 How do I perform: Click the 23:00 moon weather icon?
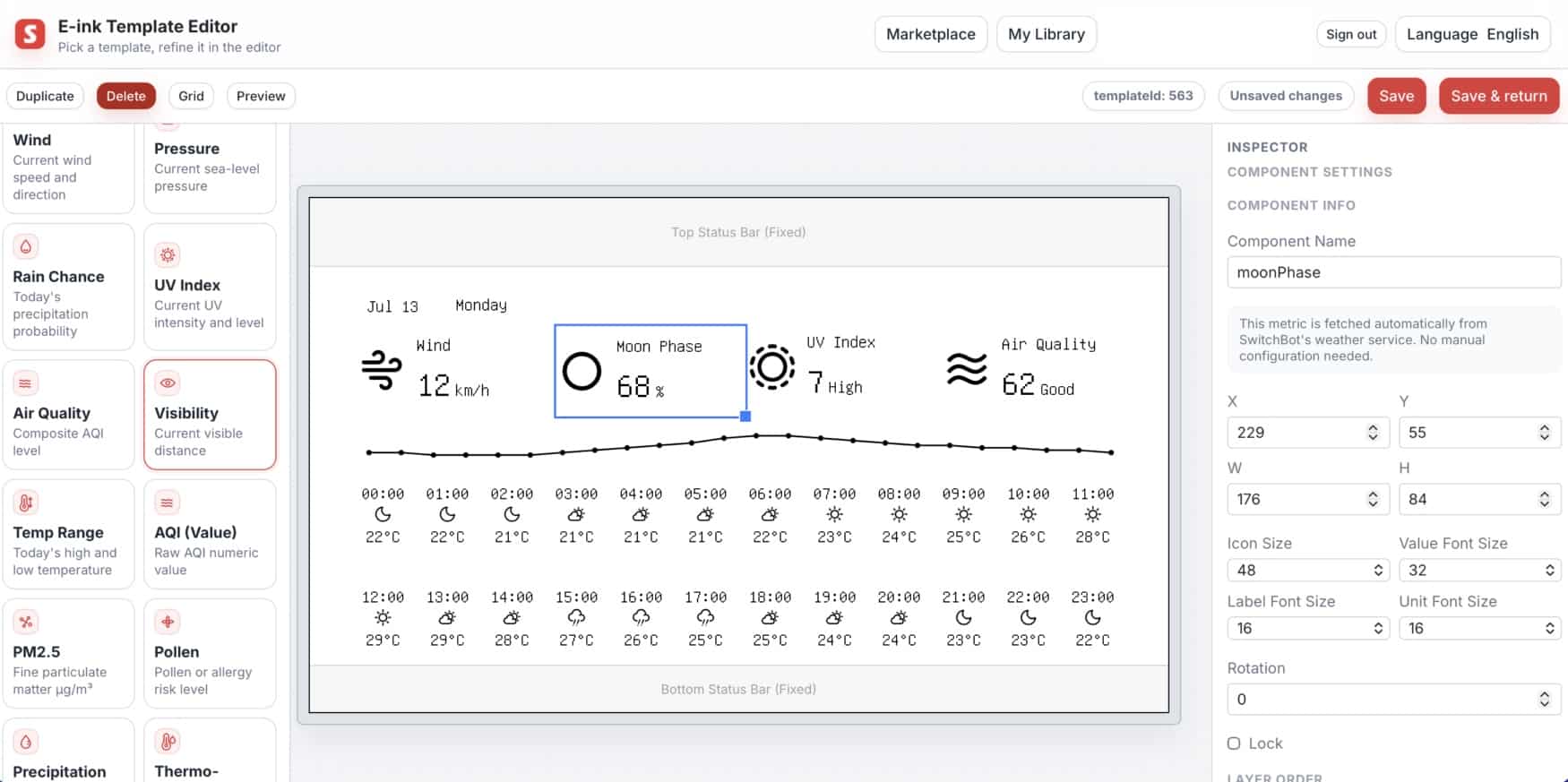point(1092,617)
